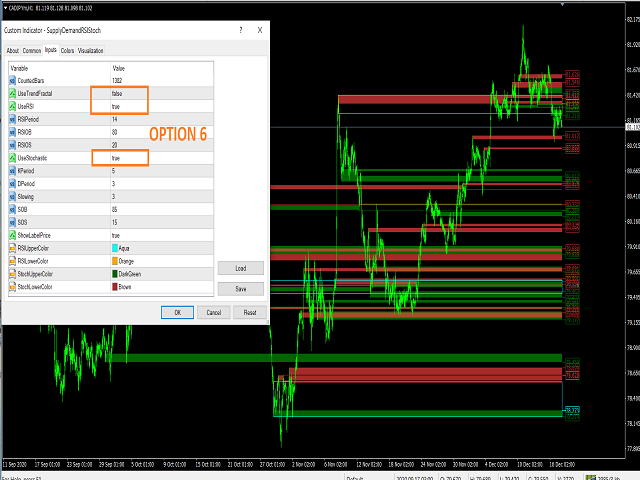
Task: Select the 'RSIUpperColor' variable name
Action: click(x=33, y=248)
